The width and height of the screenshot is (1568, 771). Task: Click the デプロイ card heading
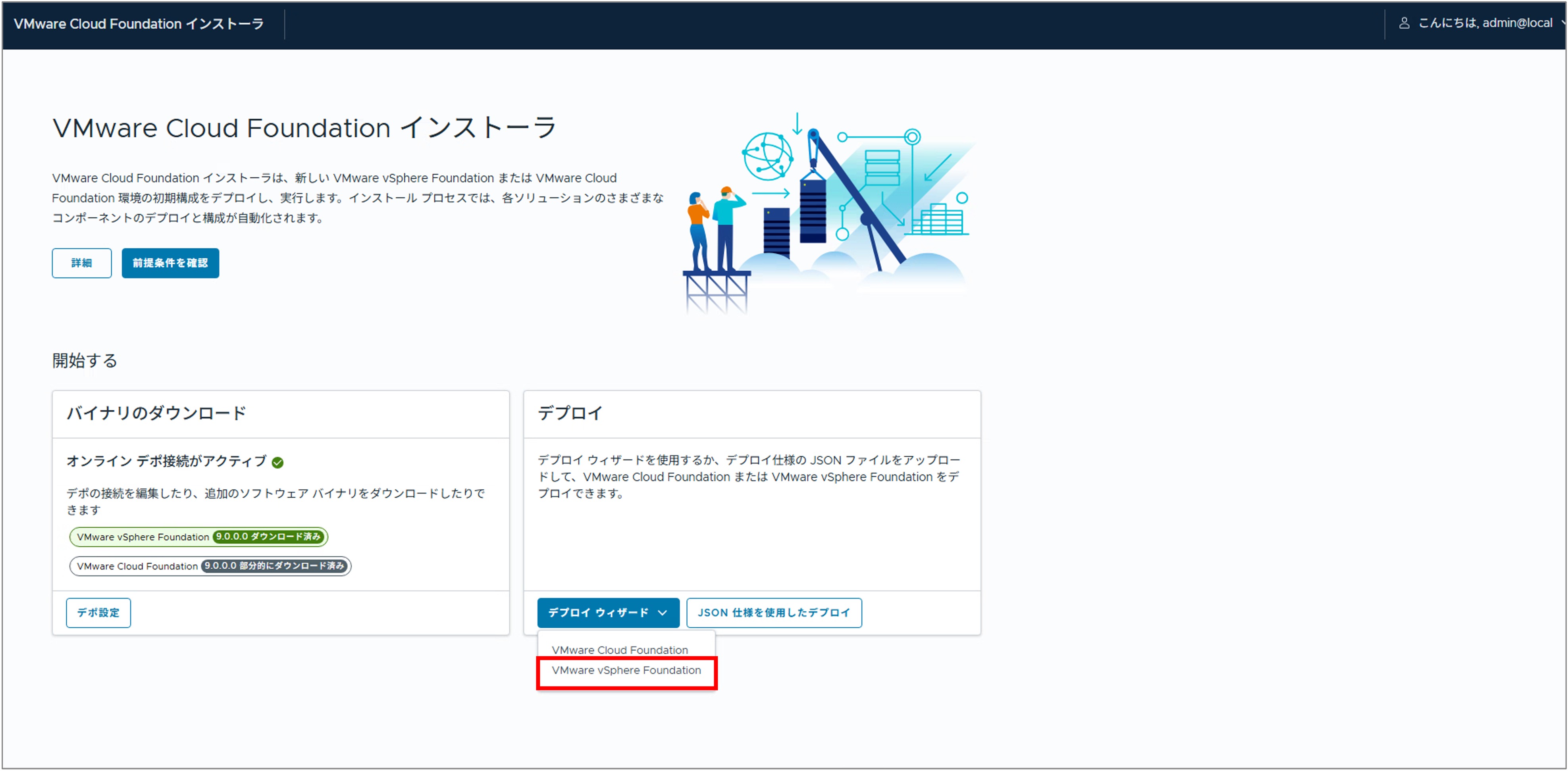570,413
